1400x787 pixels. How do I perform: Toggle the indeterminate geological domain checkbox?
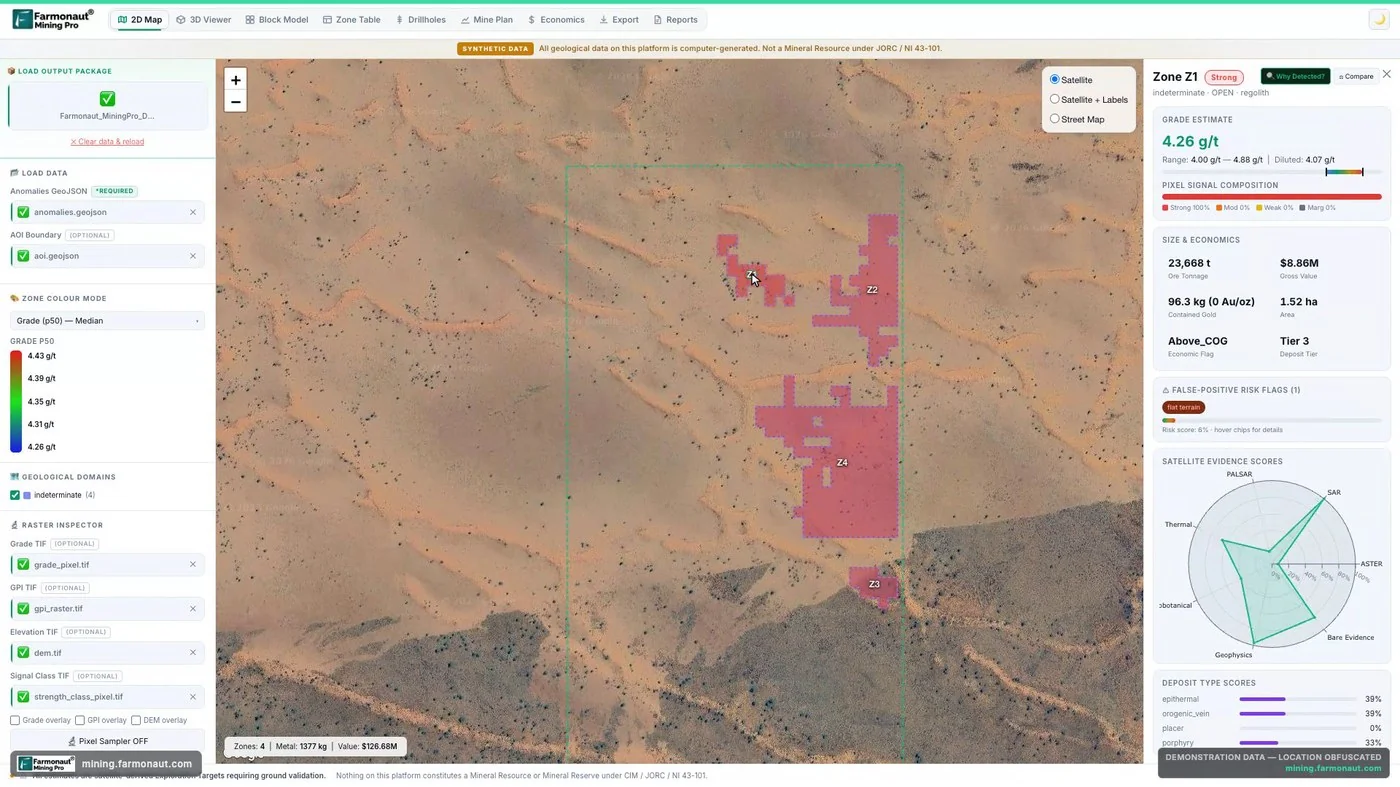15,495
